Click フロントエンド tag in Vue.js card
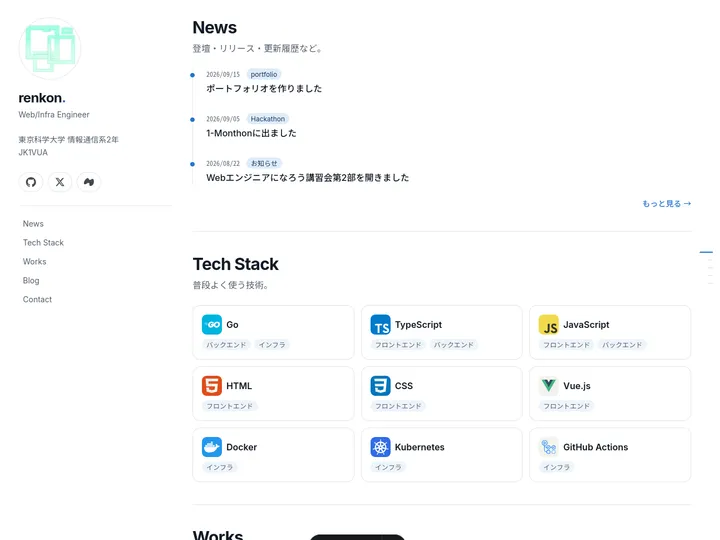 tap(566, 406)
